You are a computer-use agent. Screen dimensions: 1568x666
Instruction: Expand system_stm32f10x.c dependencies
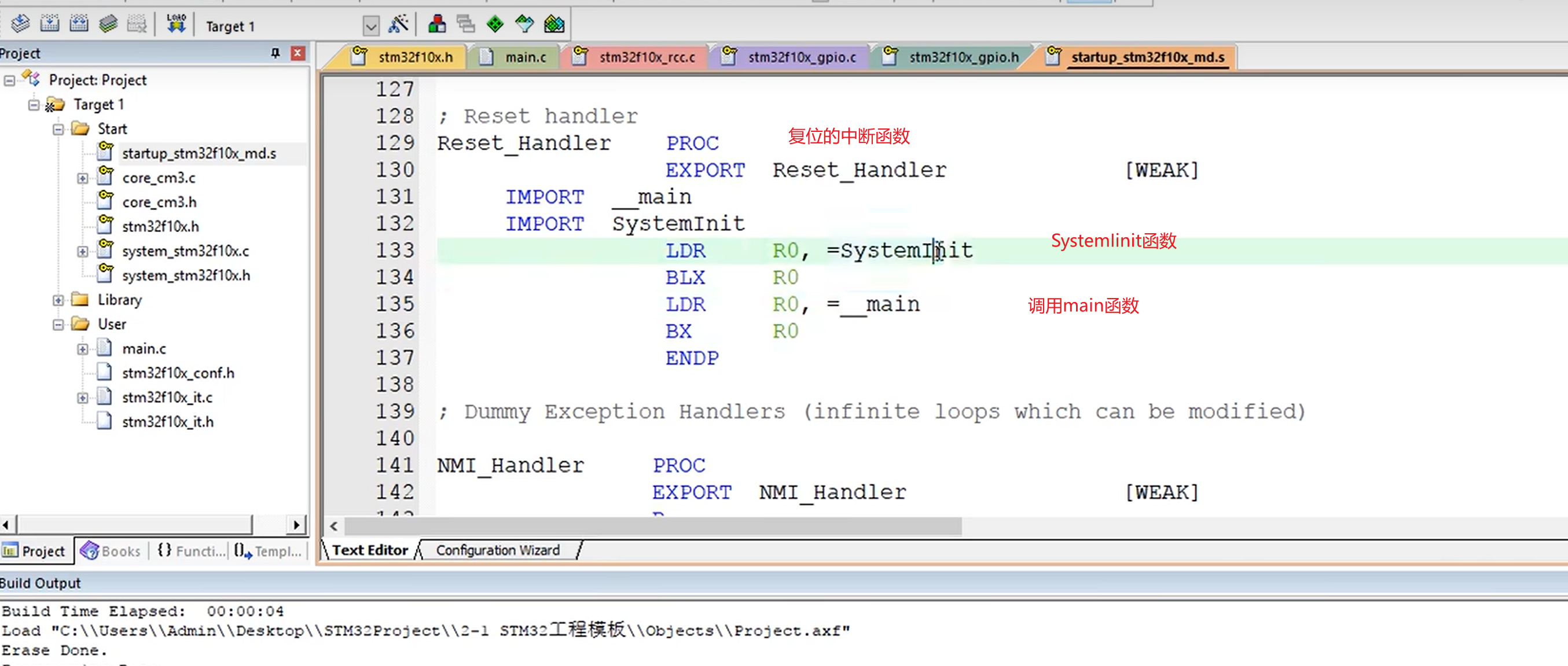[83, 252]
